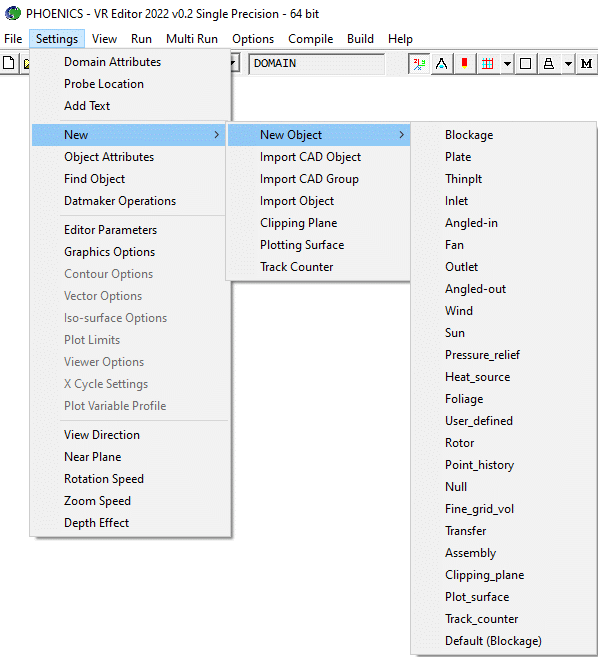Expand the New Object submenu arrow
Image resolution: width=598 pixels, height=657 pixels.
(401, 135)
